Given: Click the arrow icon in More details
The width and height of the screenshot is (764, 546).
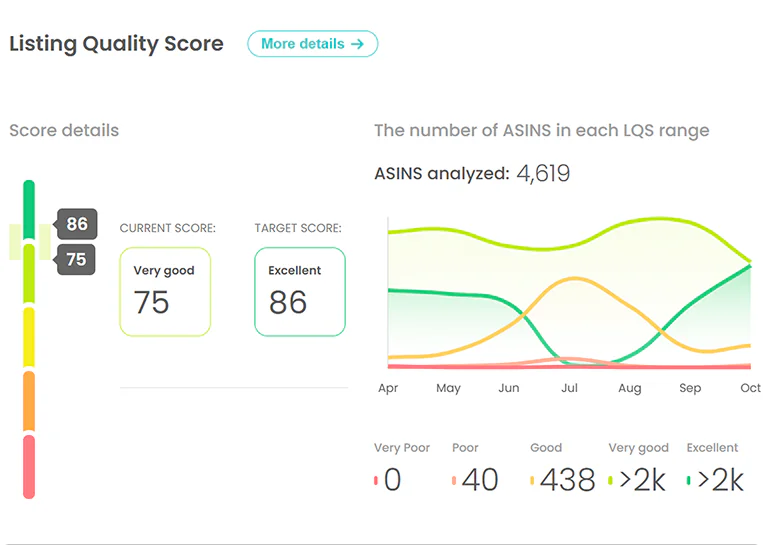Looking at the screenshot, I should click(x=357, y=44).
